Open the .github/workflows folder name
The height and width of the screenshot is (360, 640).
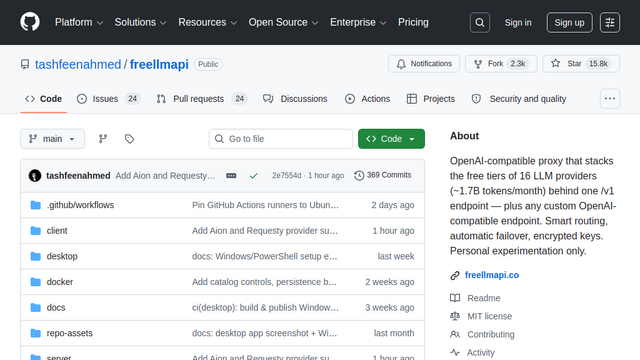pyautogui.click(x=80, y=205)
